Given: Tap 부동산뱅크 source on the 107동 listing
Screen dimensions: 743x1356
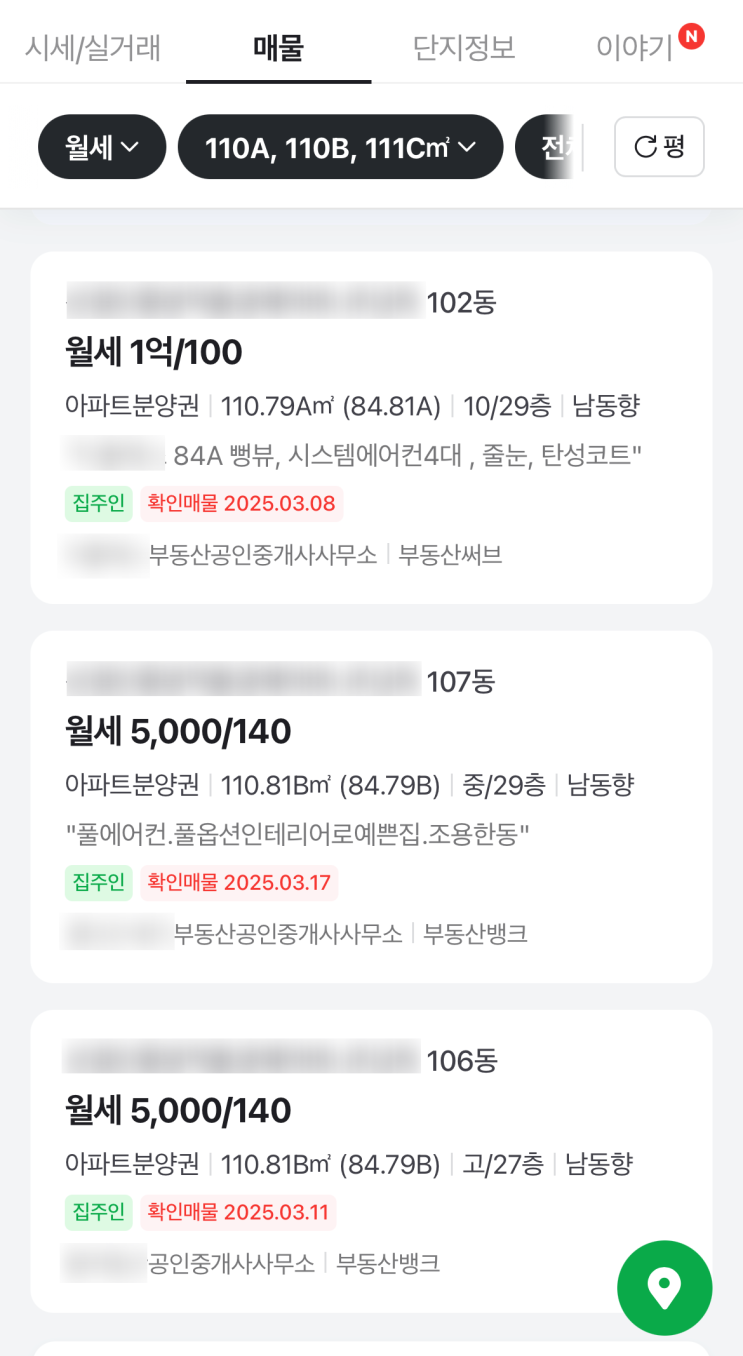Looking at the screenshot, I should point(475,934).
